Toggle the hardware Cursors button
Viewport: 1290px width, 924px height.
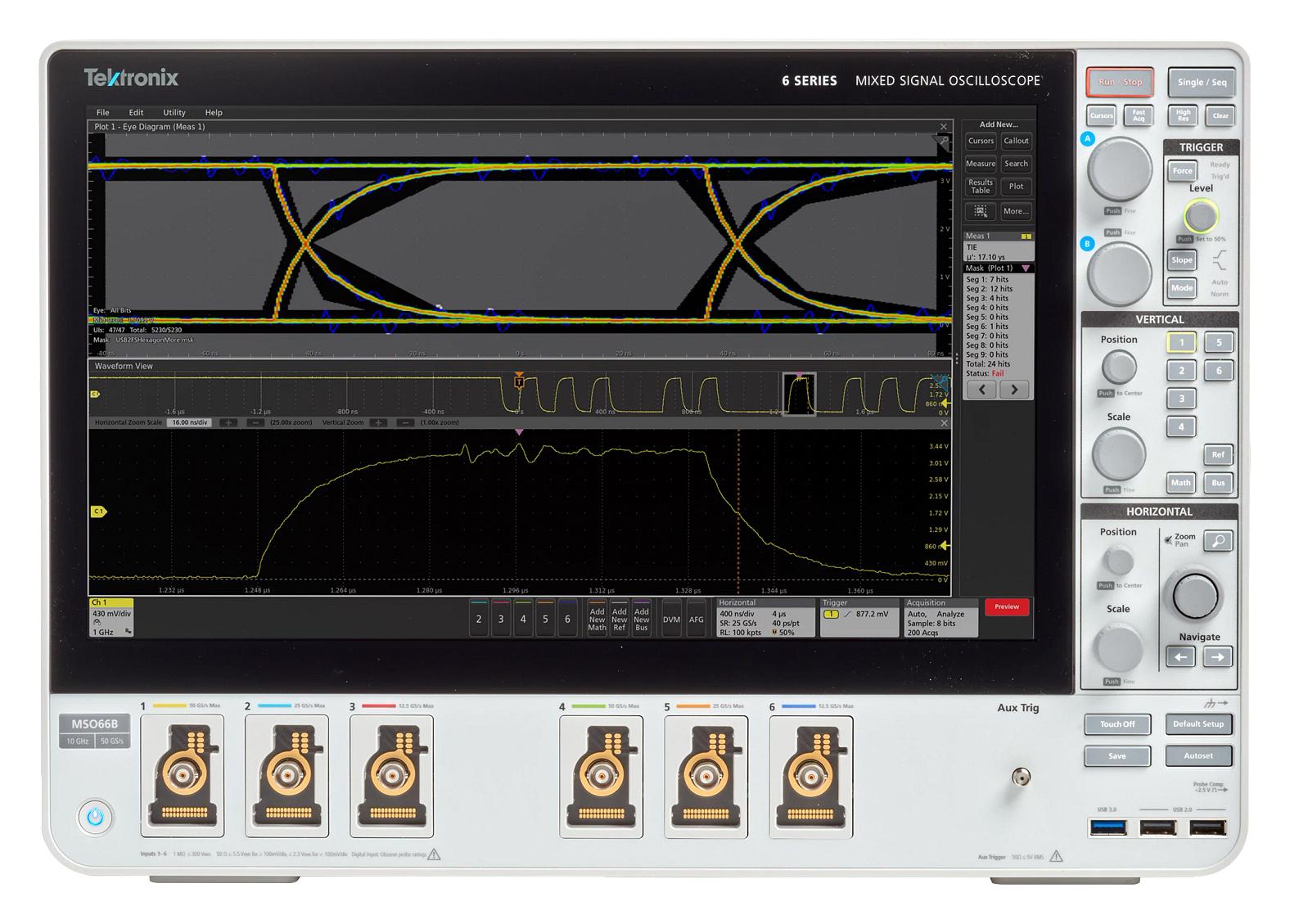click(x=1102, y=115)
